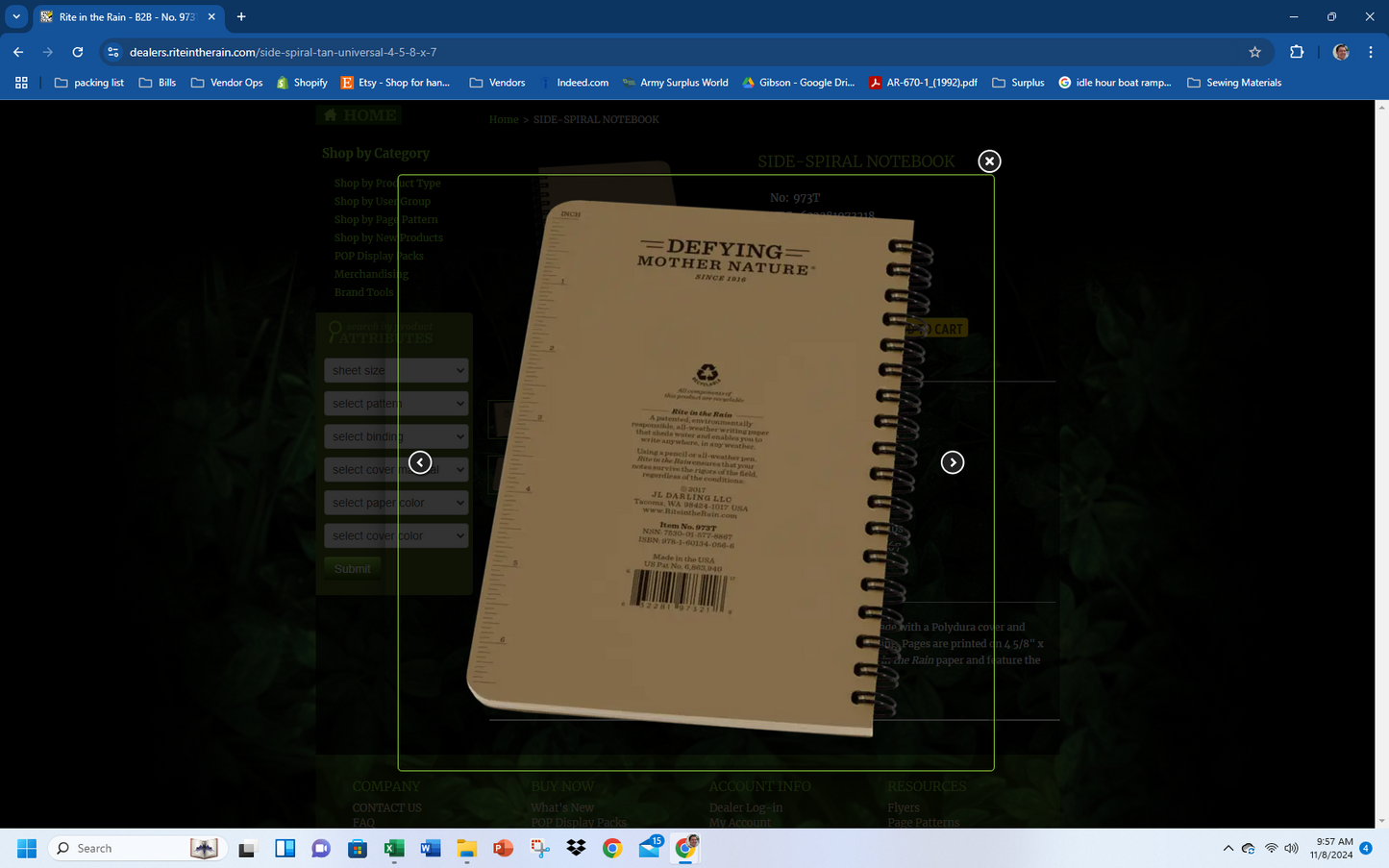The height and width of the screenshot is (868, 1389).
Task: Open the idle hour boat ramp bookmark
Action: (x=1115, y=83)
